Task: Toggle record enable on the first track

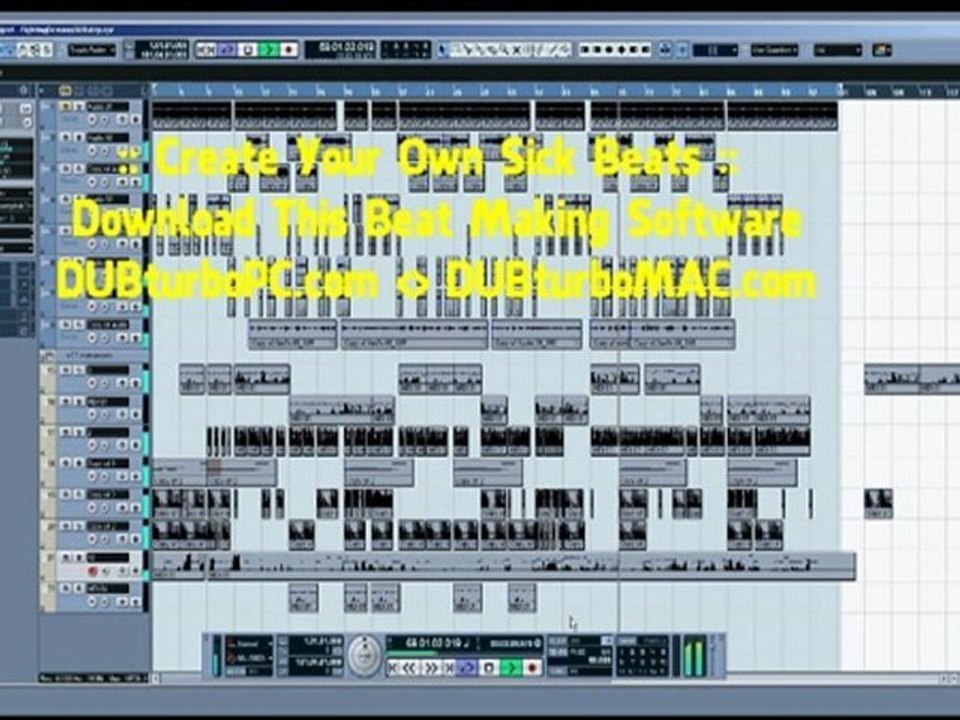Action: 92,120
